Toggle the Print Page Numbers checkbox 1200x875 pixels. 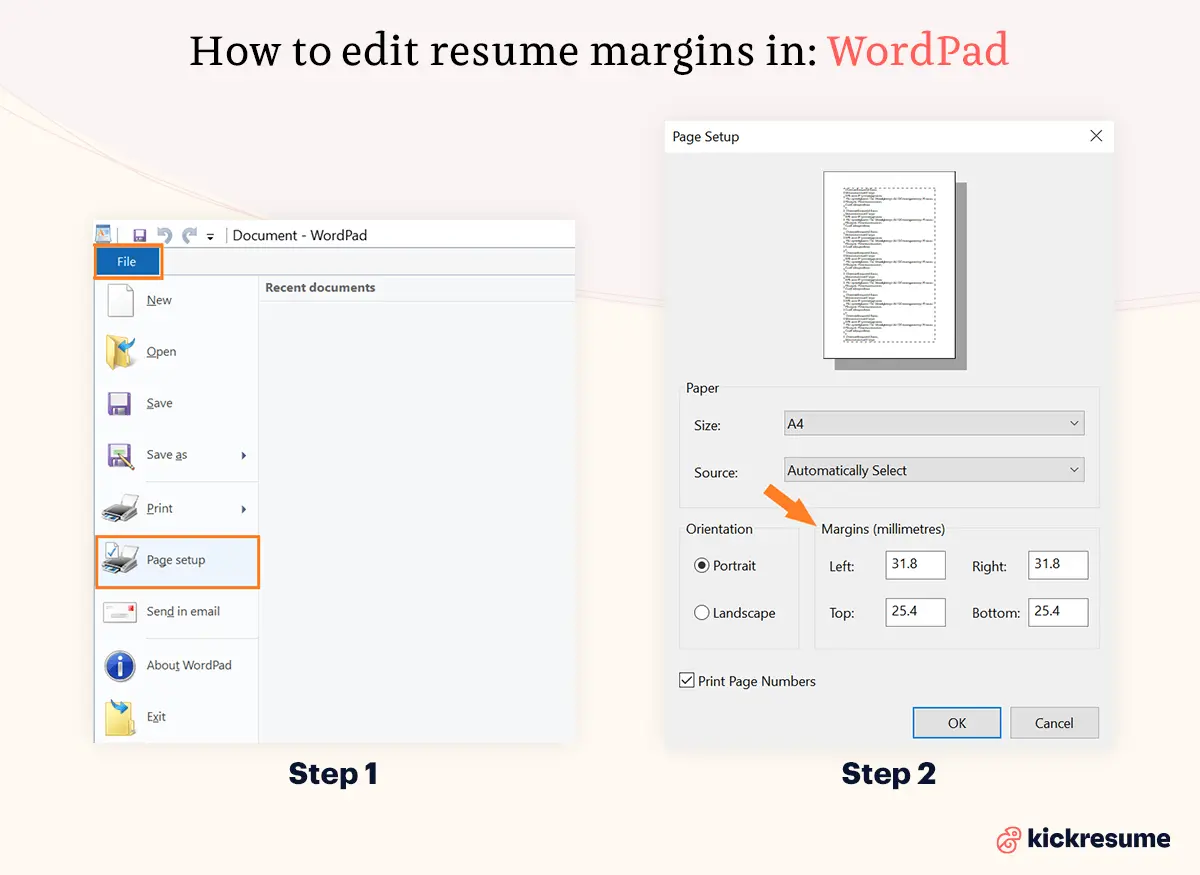pyautogui.click(x=687, y=681)
